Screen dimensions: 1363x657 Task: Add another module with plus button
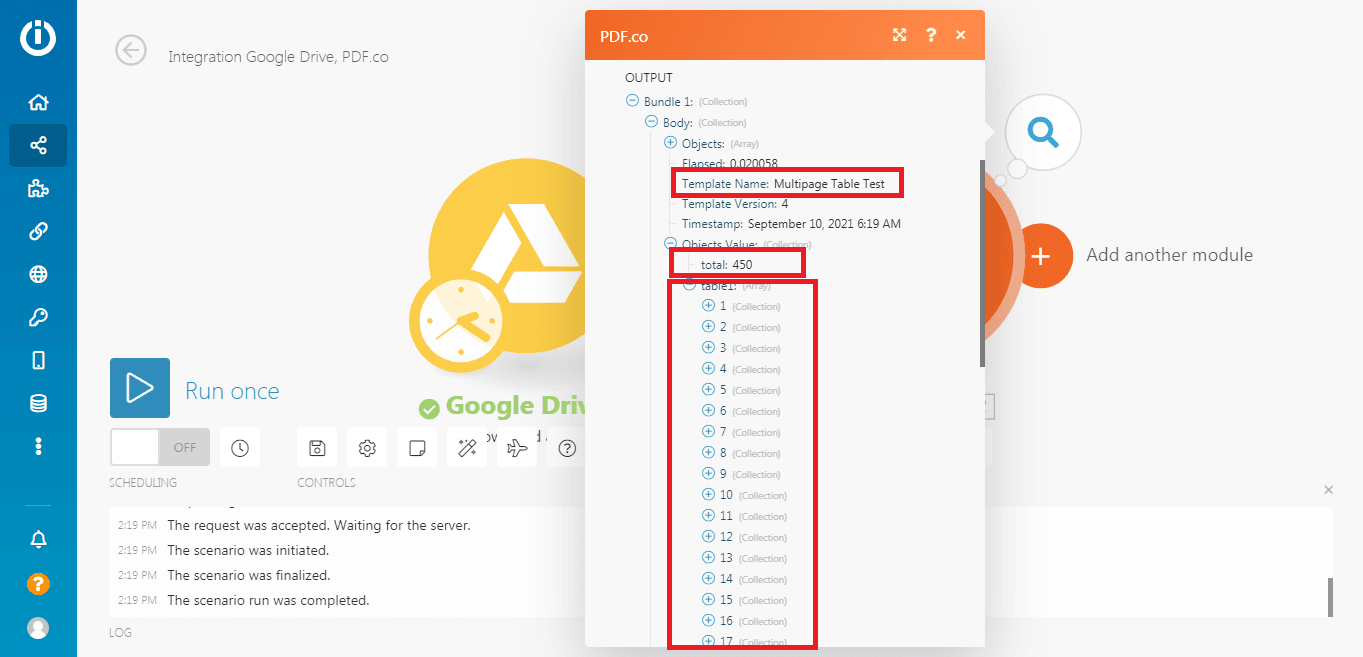tap(1041, 256)
